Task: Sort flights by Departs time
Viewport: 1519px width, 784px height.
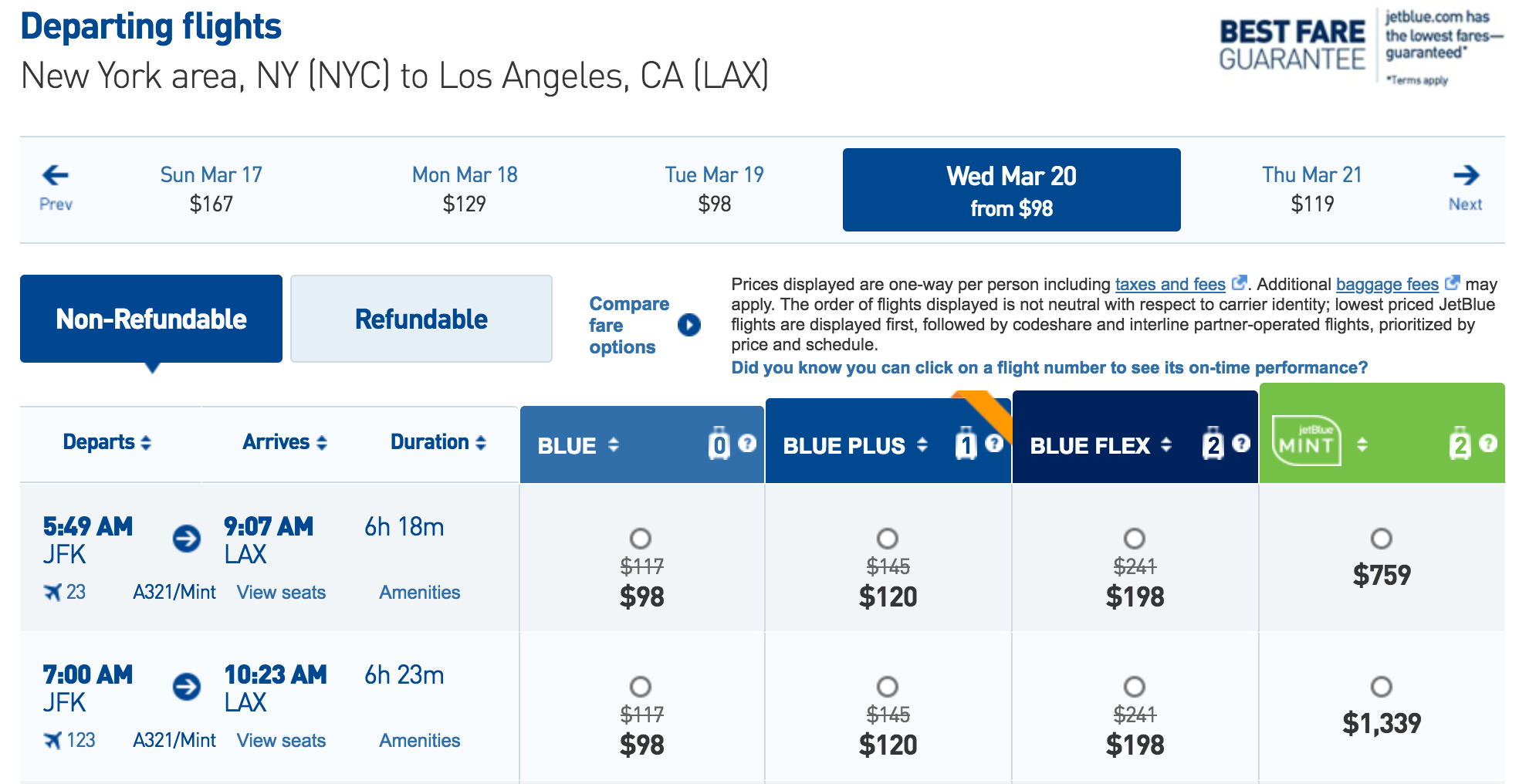Action: click(x=107, y=442)
